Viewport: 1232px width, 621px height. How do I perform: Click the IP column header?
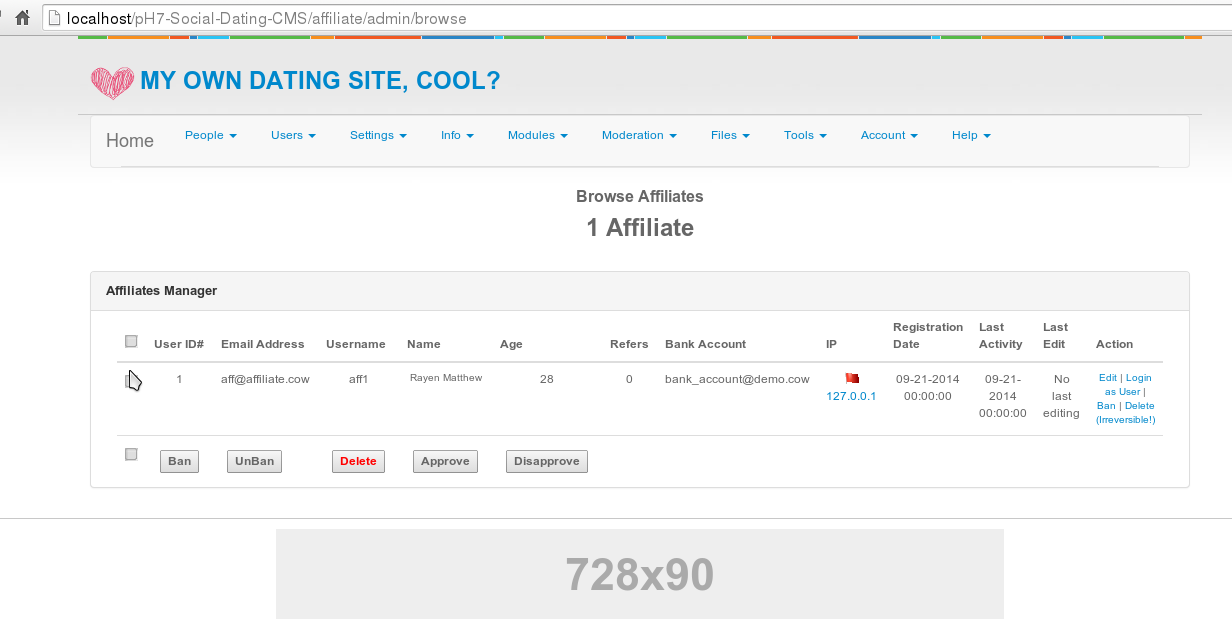click(831, 344)
